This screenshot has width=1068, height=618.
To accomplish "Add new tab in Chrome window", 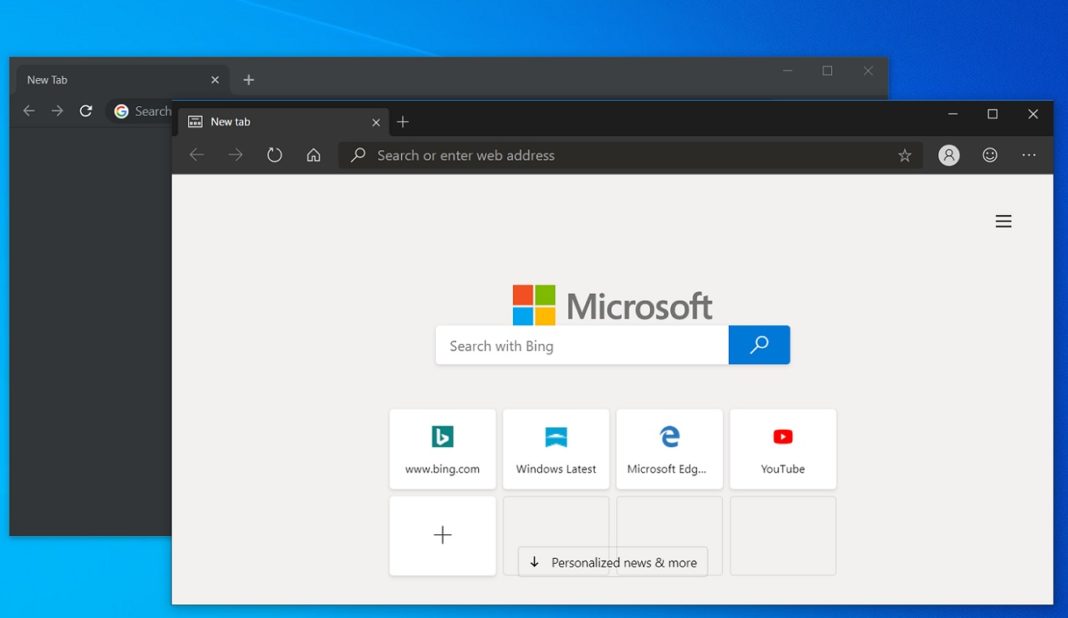I will 249,80.
